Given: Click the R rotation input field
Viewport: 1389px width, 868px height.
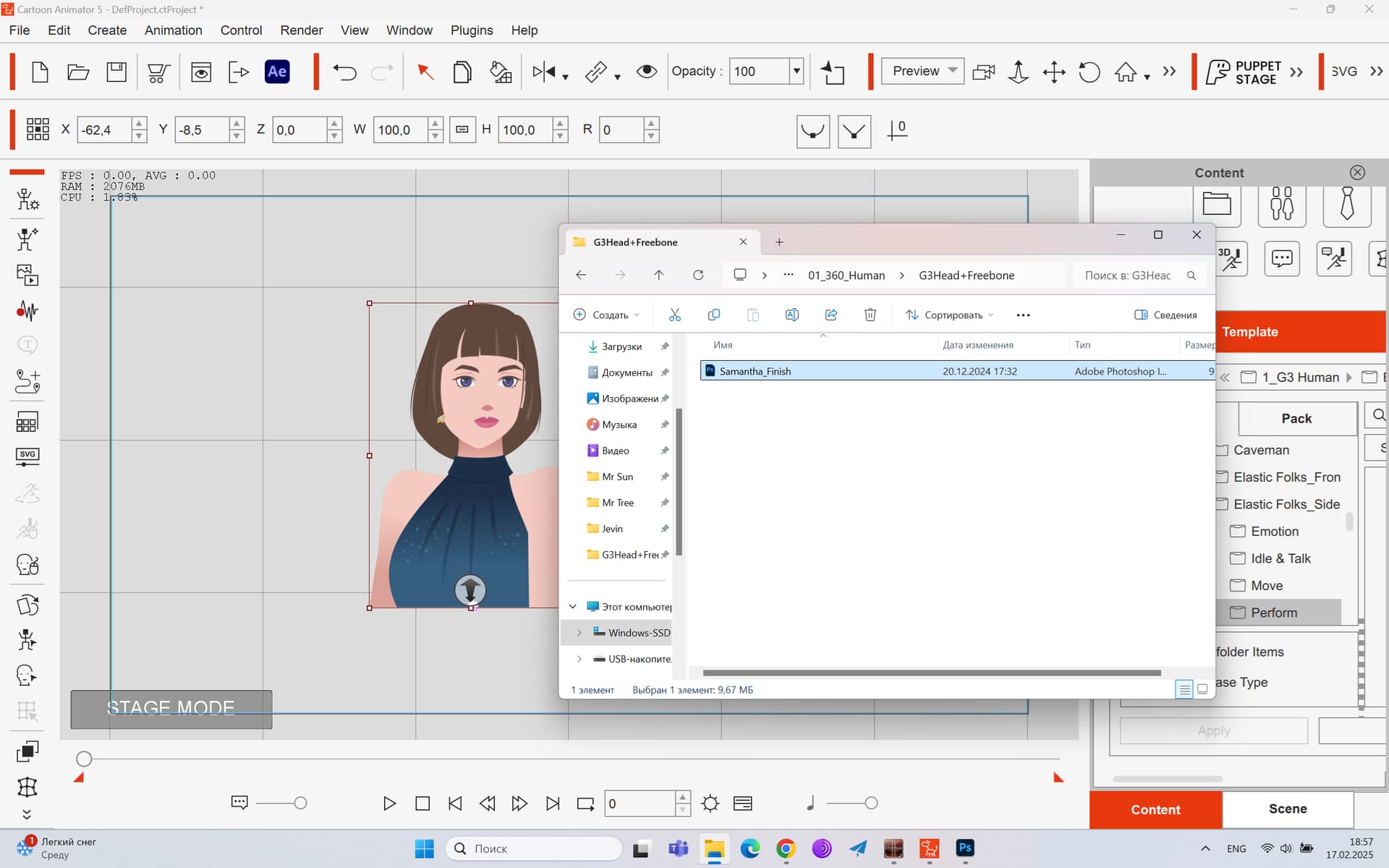Looking at the screenshot, I should point(621,130).
